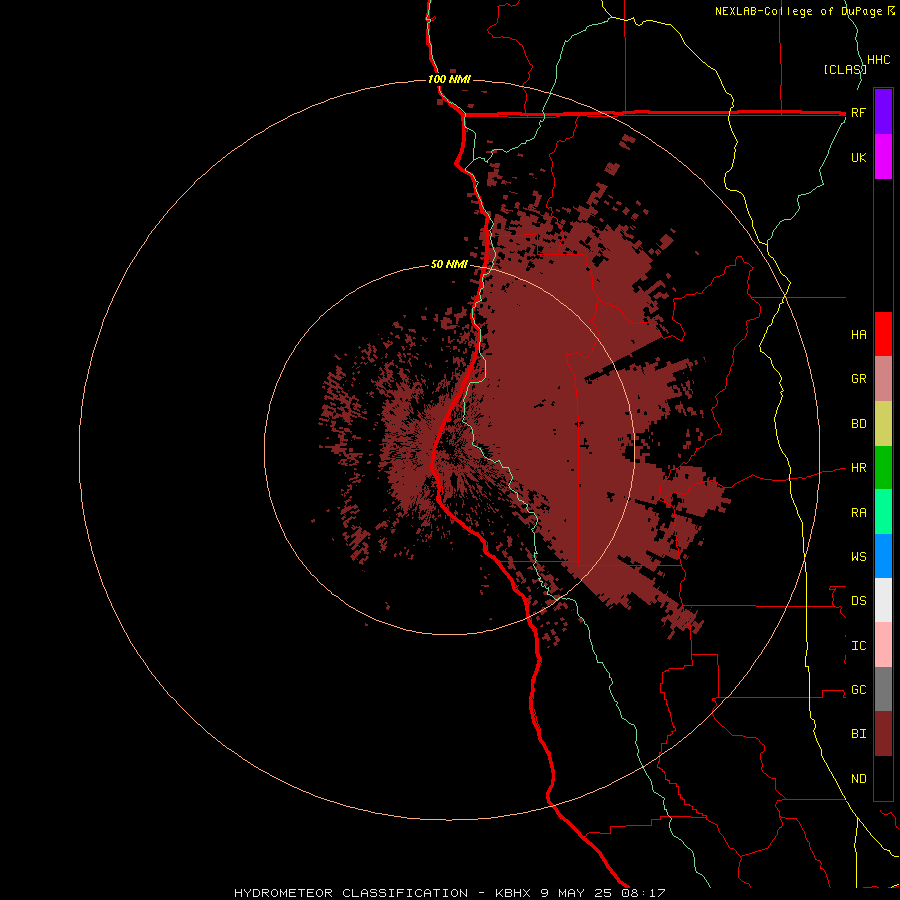This screenshot has width=900, height=900.
Task: Click the purple RF color swatch
Action: pos(883,112)
